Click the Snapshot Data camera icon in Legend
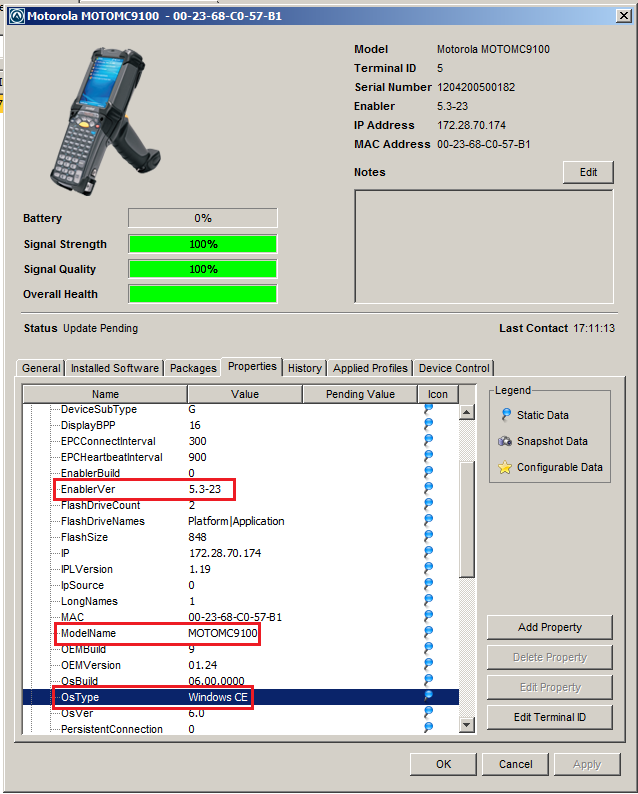Image resolution: width=638 pixels, height=794 pixels. pyautogui.click(x=505, y=441)
